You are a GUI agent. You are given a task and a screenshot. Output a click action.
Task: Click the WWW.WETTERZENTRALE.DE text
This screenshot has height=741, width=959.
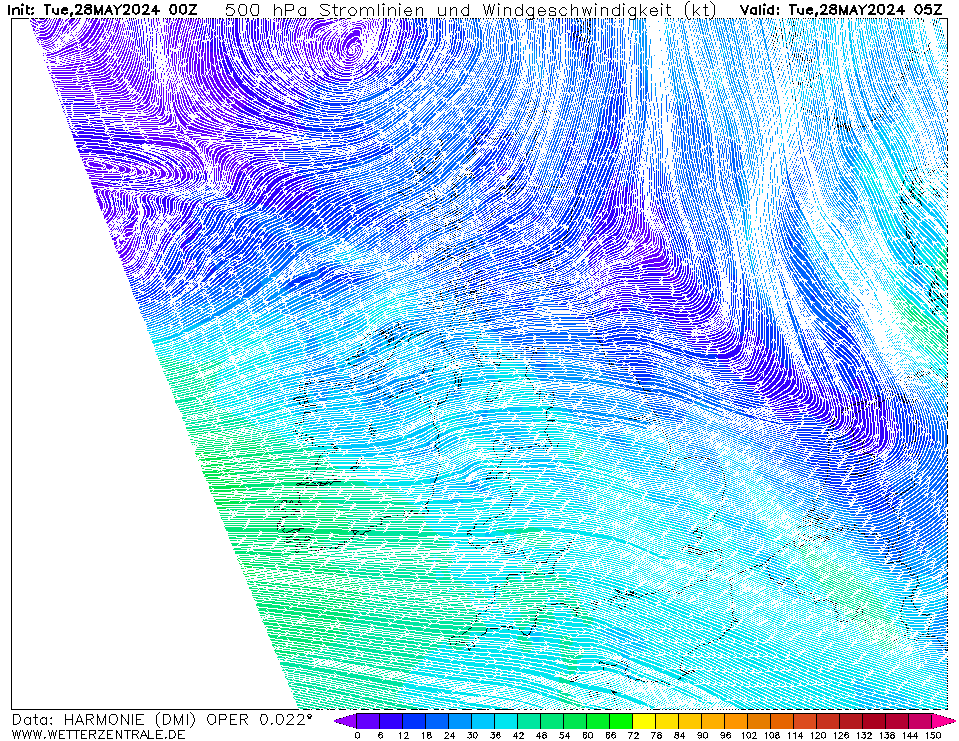click(98, 734)
